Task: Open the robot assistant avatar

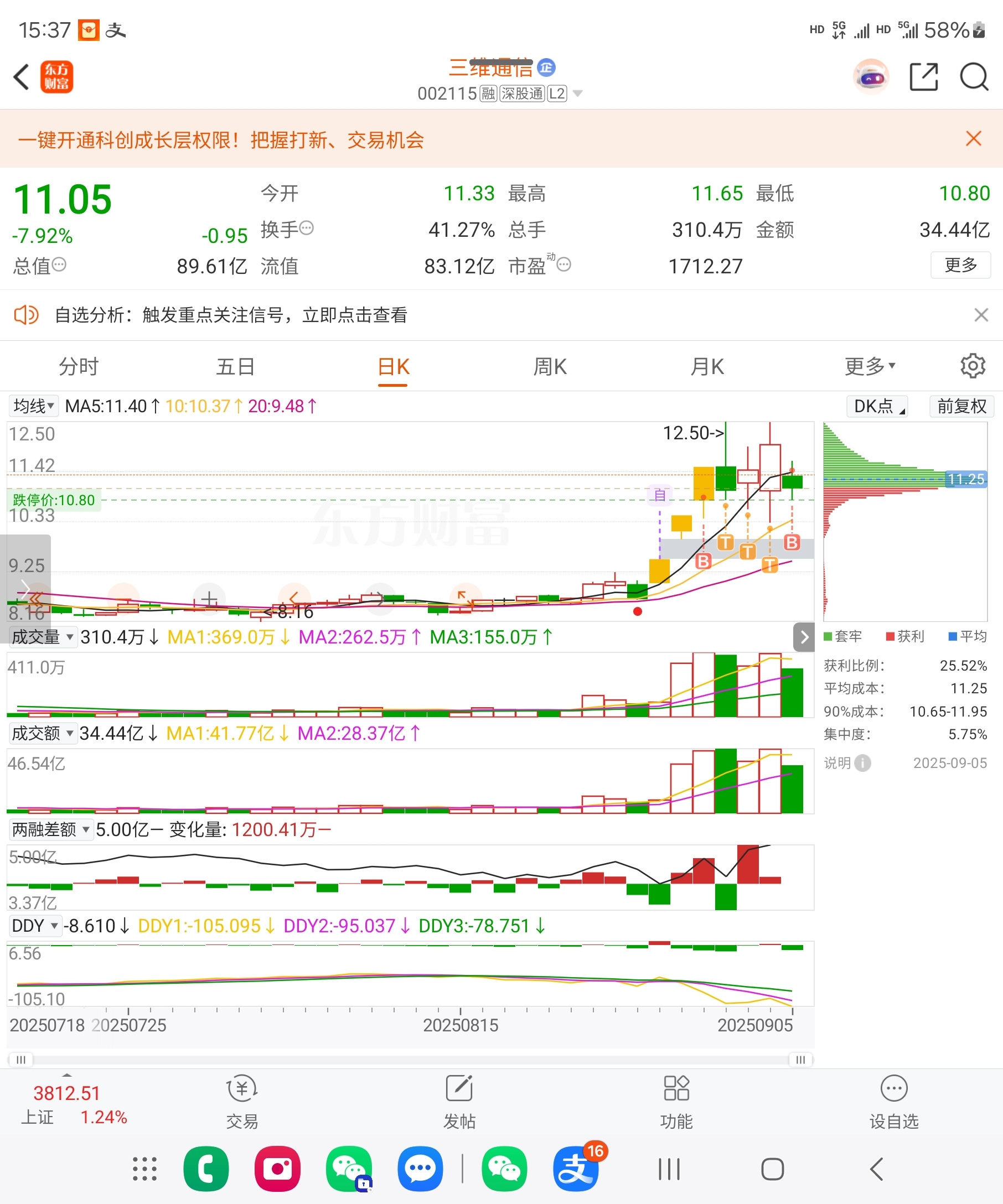Action: point(871,76)
